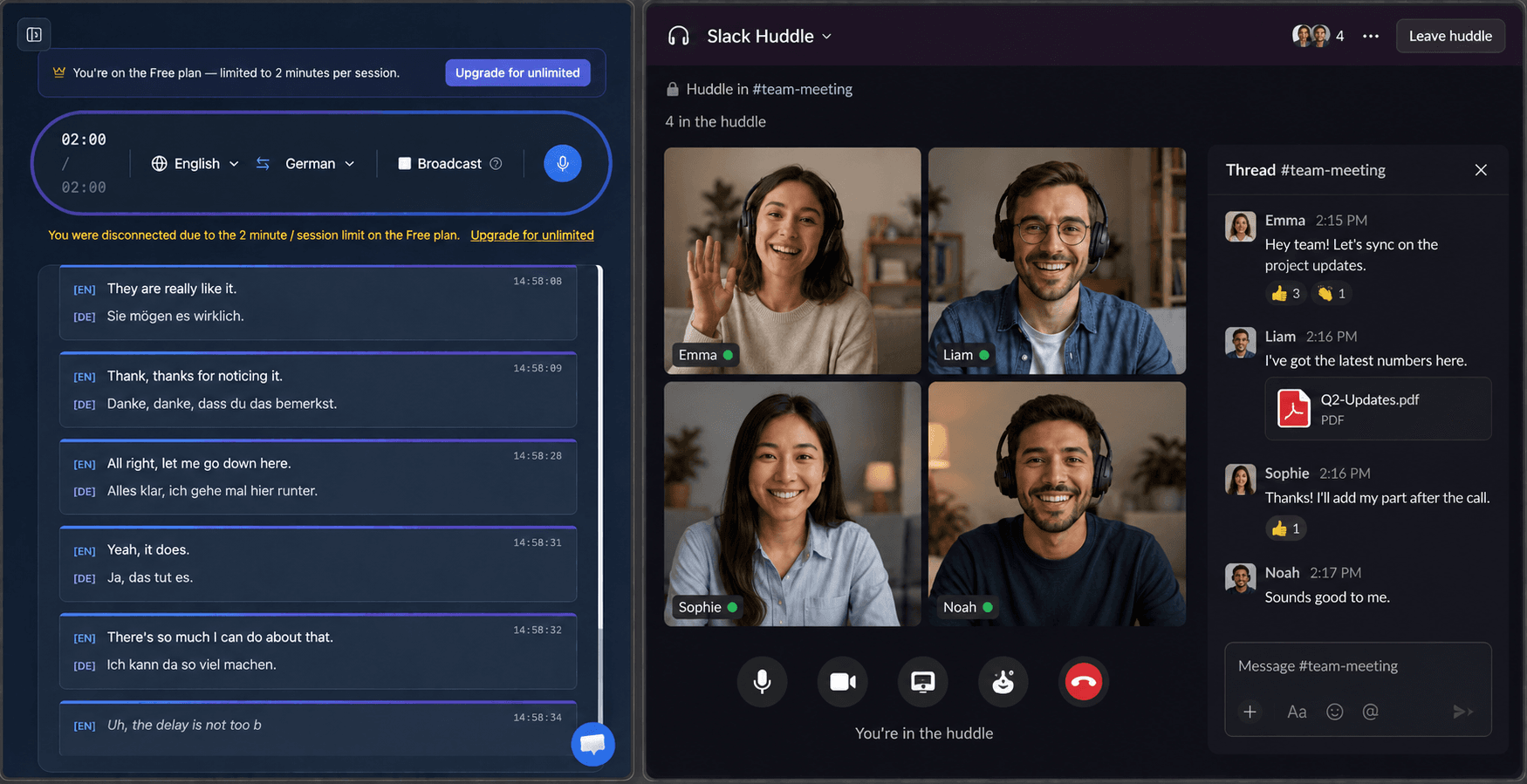Select Emma's video tile
Viewport: 1527px width, 784px height.
792,261
